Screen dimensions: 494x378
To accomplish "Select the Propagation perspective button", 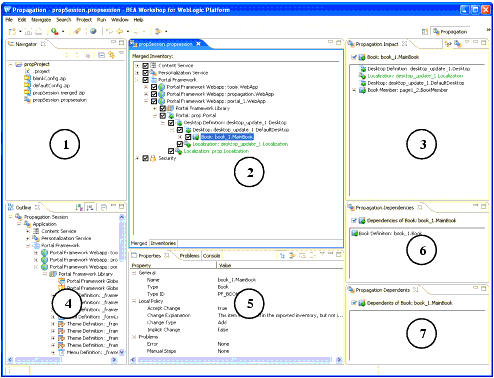I will point(450,32).
